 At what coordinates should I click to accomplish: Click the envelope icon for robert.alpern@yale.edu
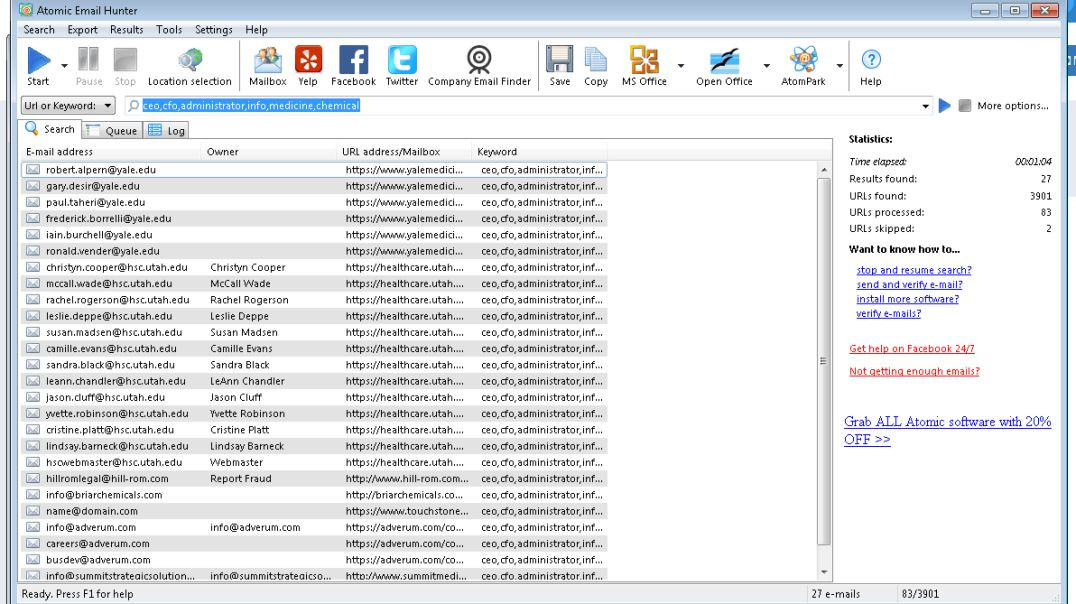(x=33, y=170)
